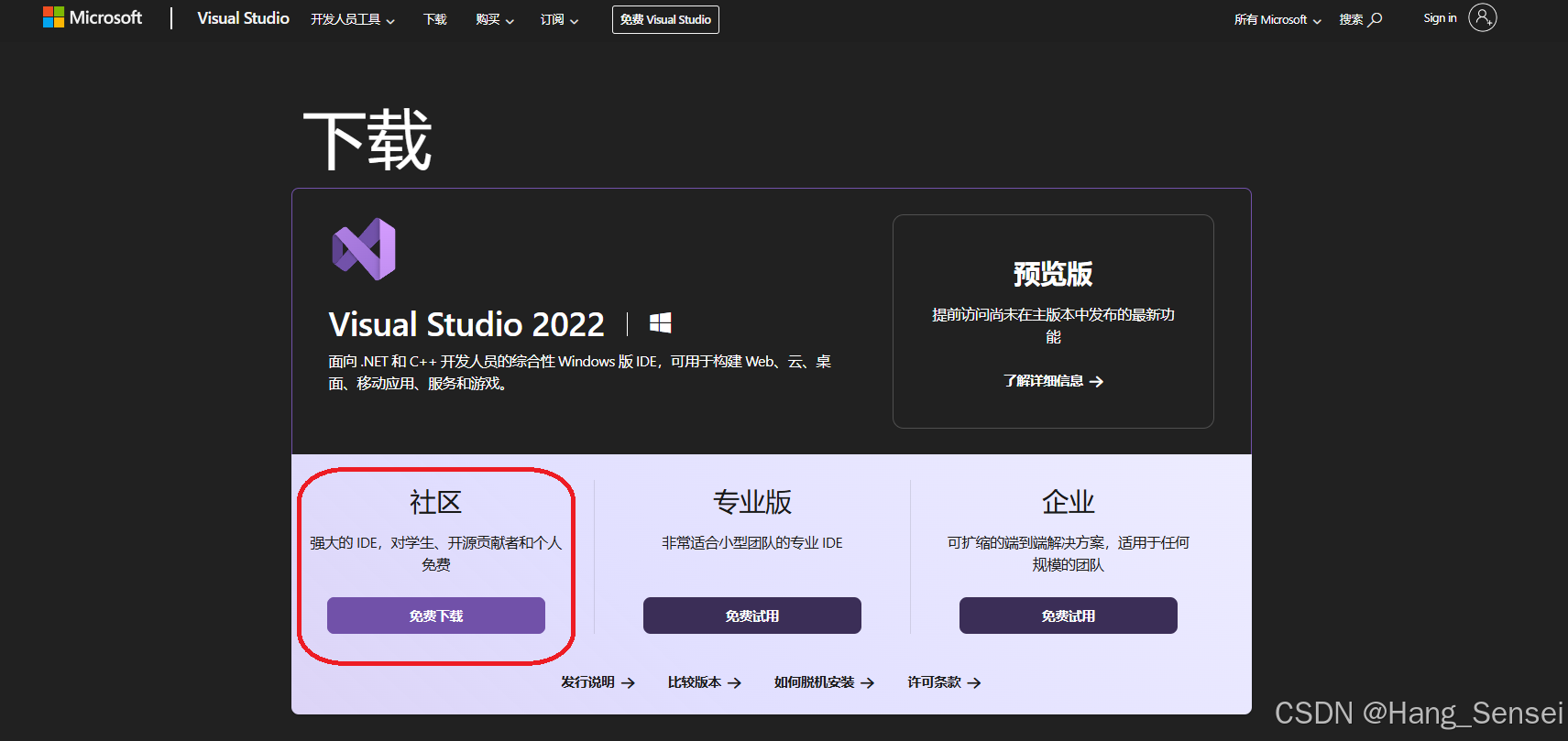Expand the 订阅 dropdown menu
The width and height of the screenshot is (1568, 741).
[x=559, y=19]
